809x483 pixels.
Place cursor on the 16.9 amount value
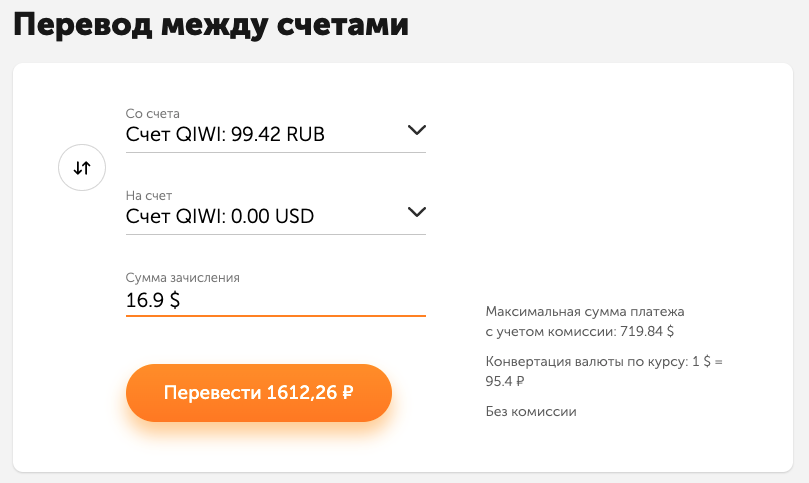pos(145,300)
